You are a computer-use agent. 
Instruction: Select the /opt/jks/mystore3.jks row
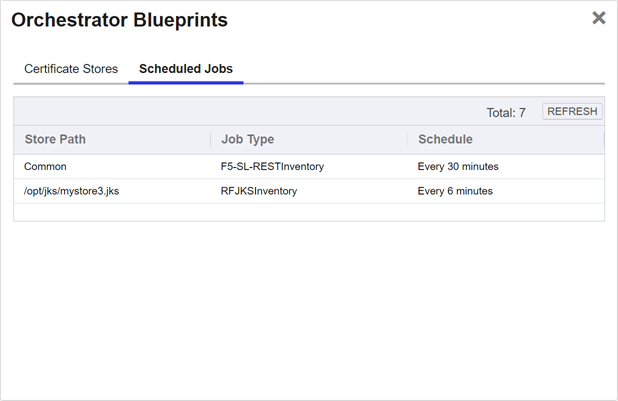click(71, 191)
